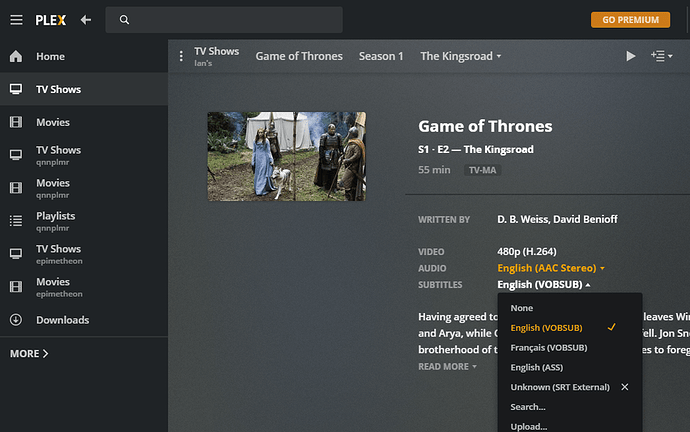This screenshot has width=690, height=432.
Task: Open the Movies library without a subtitle
Action: tap(84, 122)
